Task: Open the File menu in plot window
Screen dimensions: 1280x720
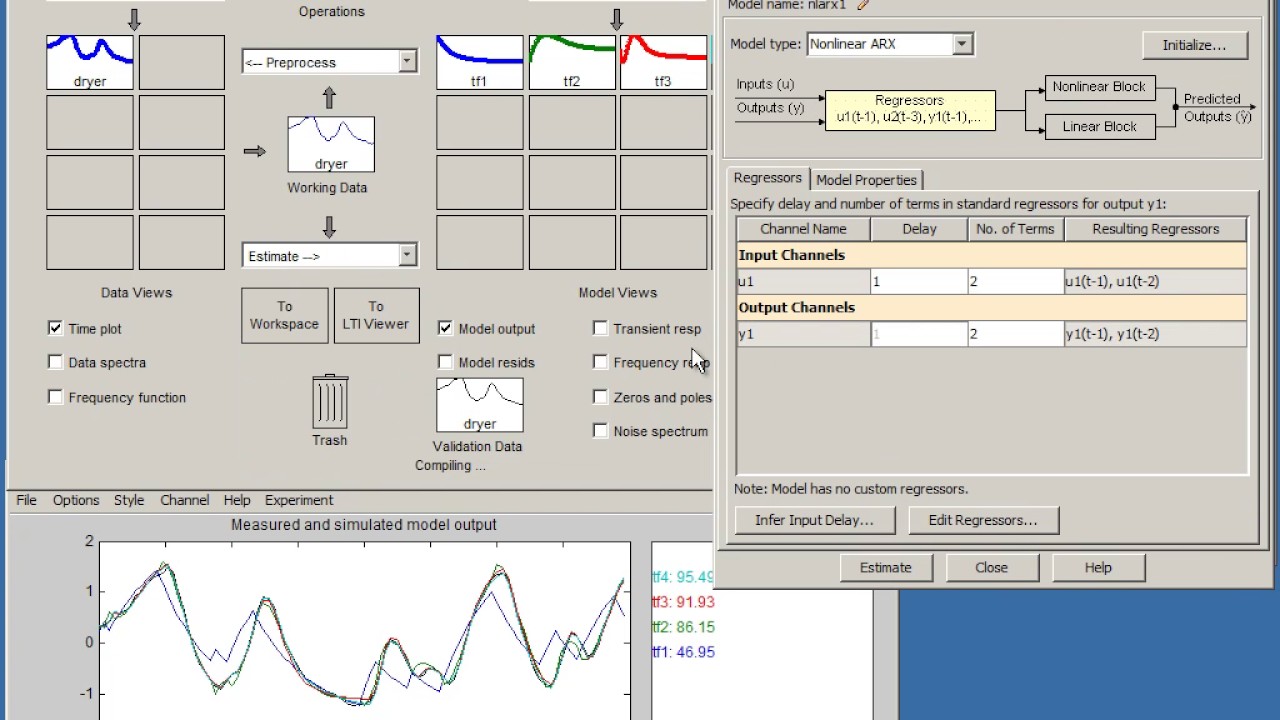Action: (26, 500)
